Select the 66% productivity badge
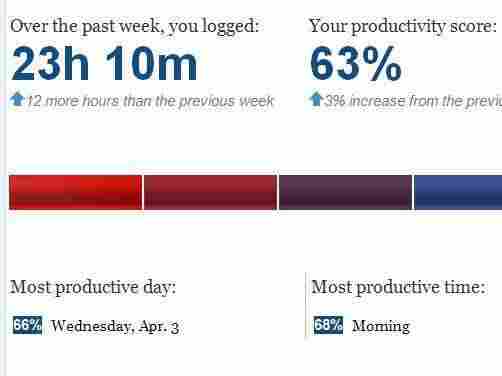Viewport: 502px width, 376px height. (x=28, y=325)
